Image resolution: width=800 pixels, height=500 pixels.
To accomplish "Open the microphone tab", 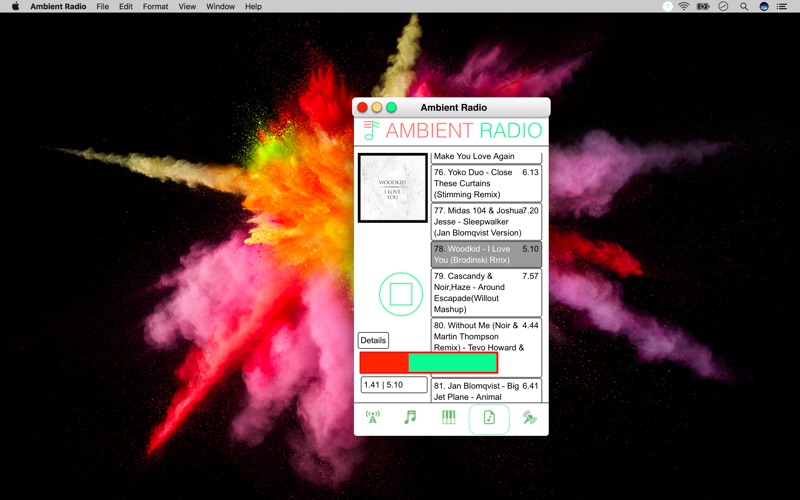I will click(529, 417).
